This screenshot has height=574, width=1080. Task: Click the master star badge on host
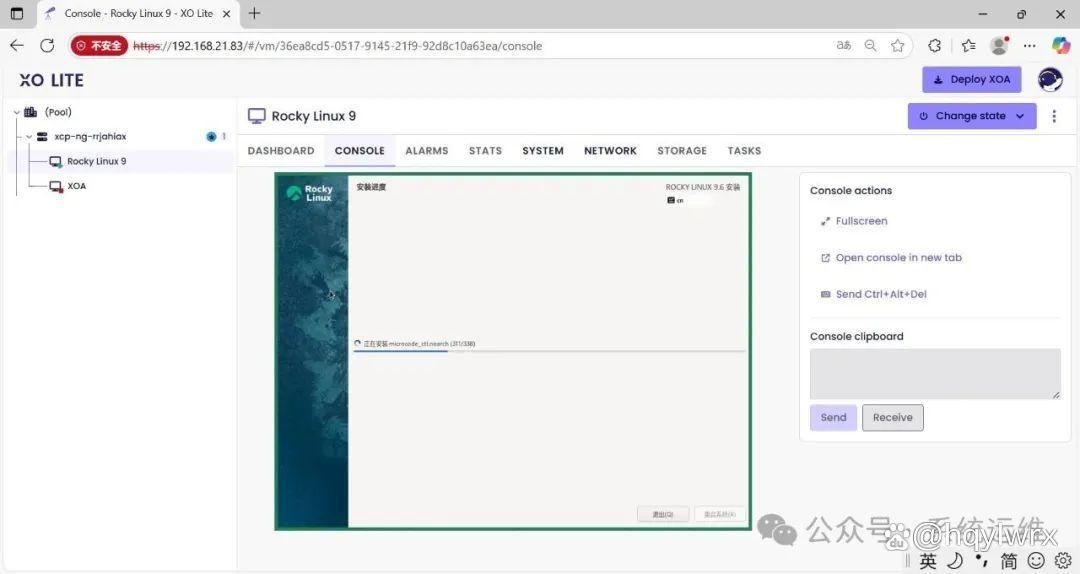211,136
